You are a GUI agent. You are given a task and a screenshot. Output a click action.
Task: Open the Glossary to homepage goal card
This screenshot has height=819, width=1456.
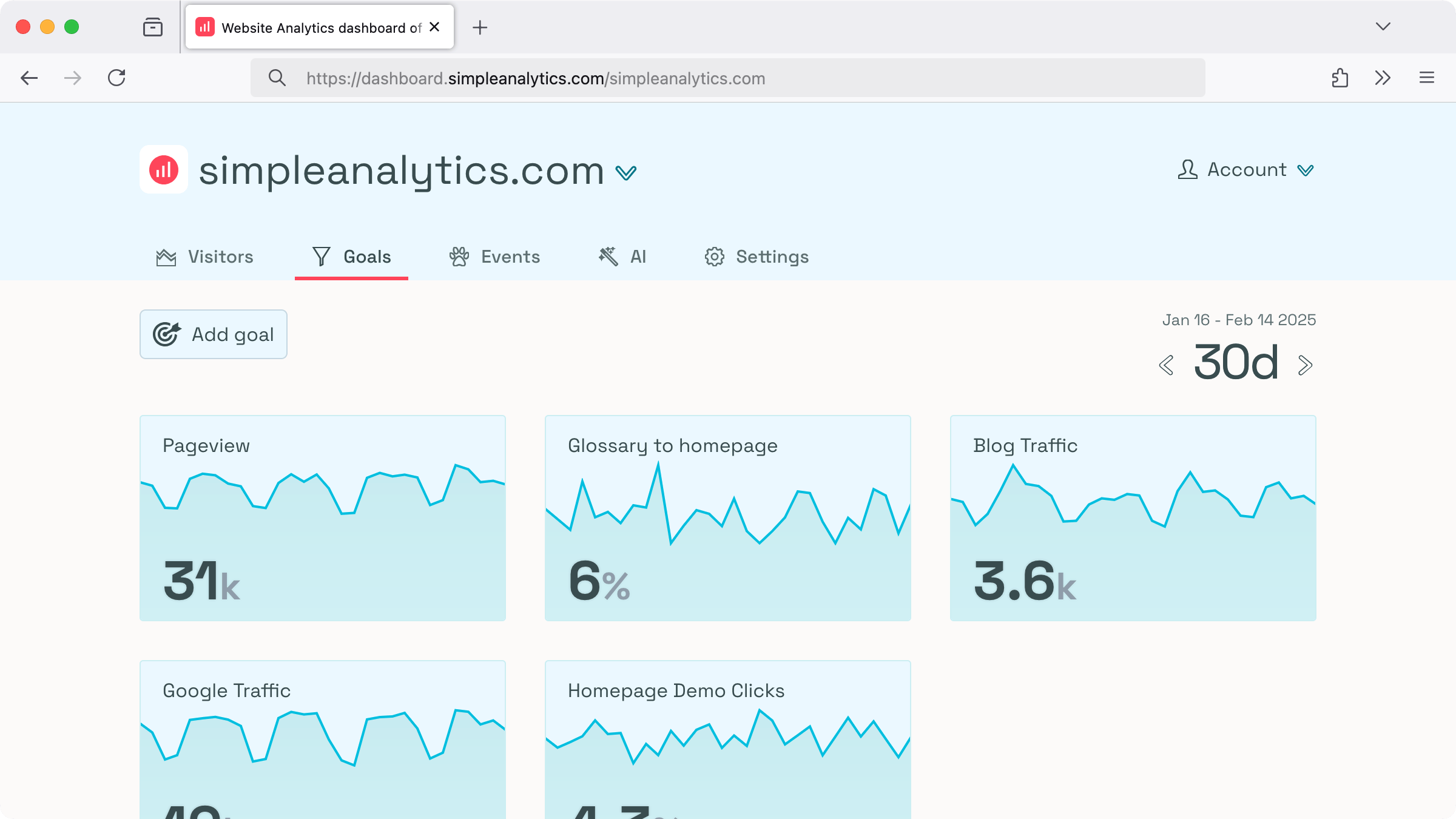728,518
